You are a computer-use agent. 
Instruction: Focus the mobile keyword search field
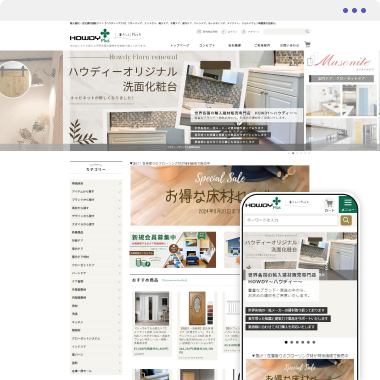291,220
